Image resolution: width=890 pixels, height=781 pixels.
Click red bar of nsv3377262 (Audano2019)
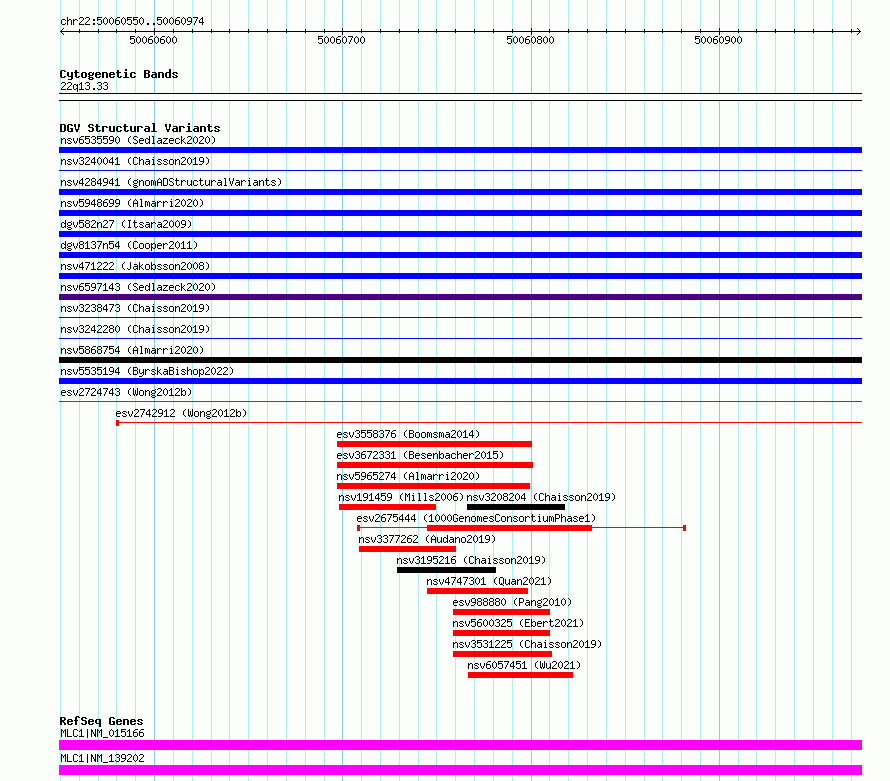coord(408,549)
